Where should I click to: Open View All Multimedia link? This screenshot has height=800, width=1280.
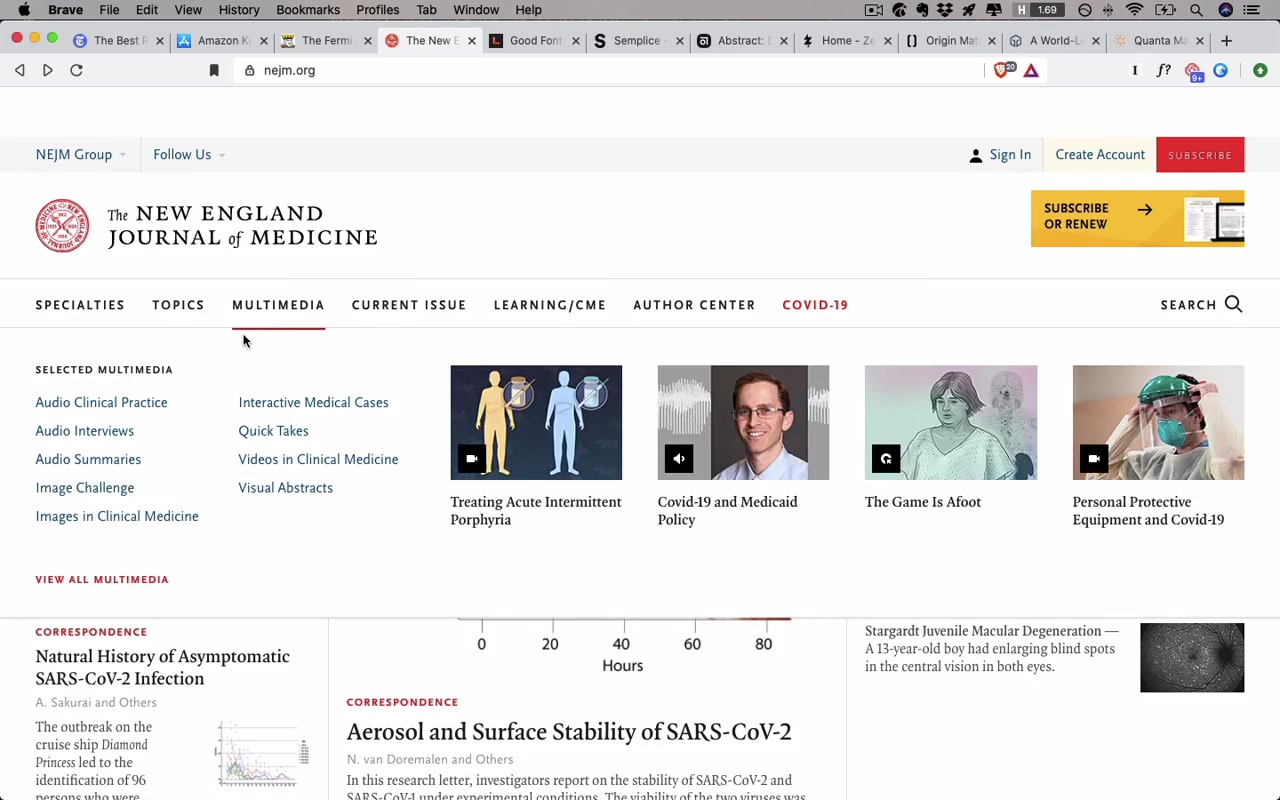[x=102, y=579]
